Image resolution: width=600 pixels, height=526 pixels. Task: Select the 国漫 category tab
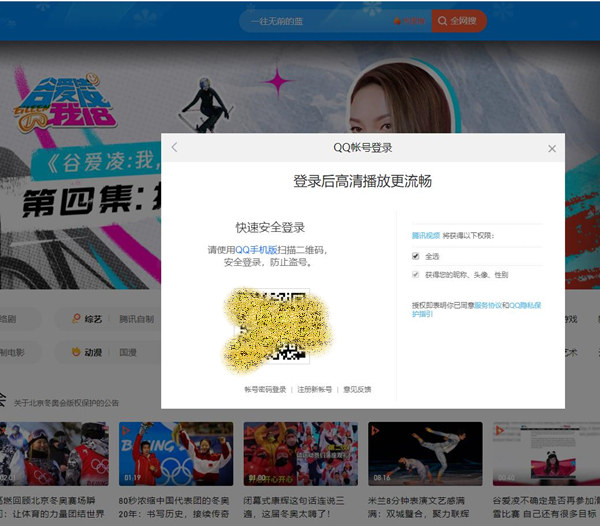[129, 352]
